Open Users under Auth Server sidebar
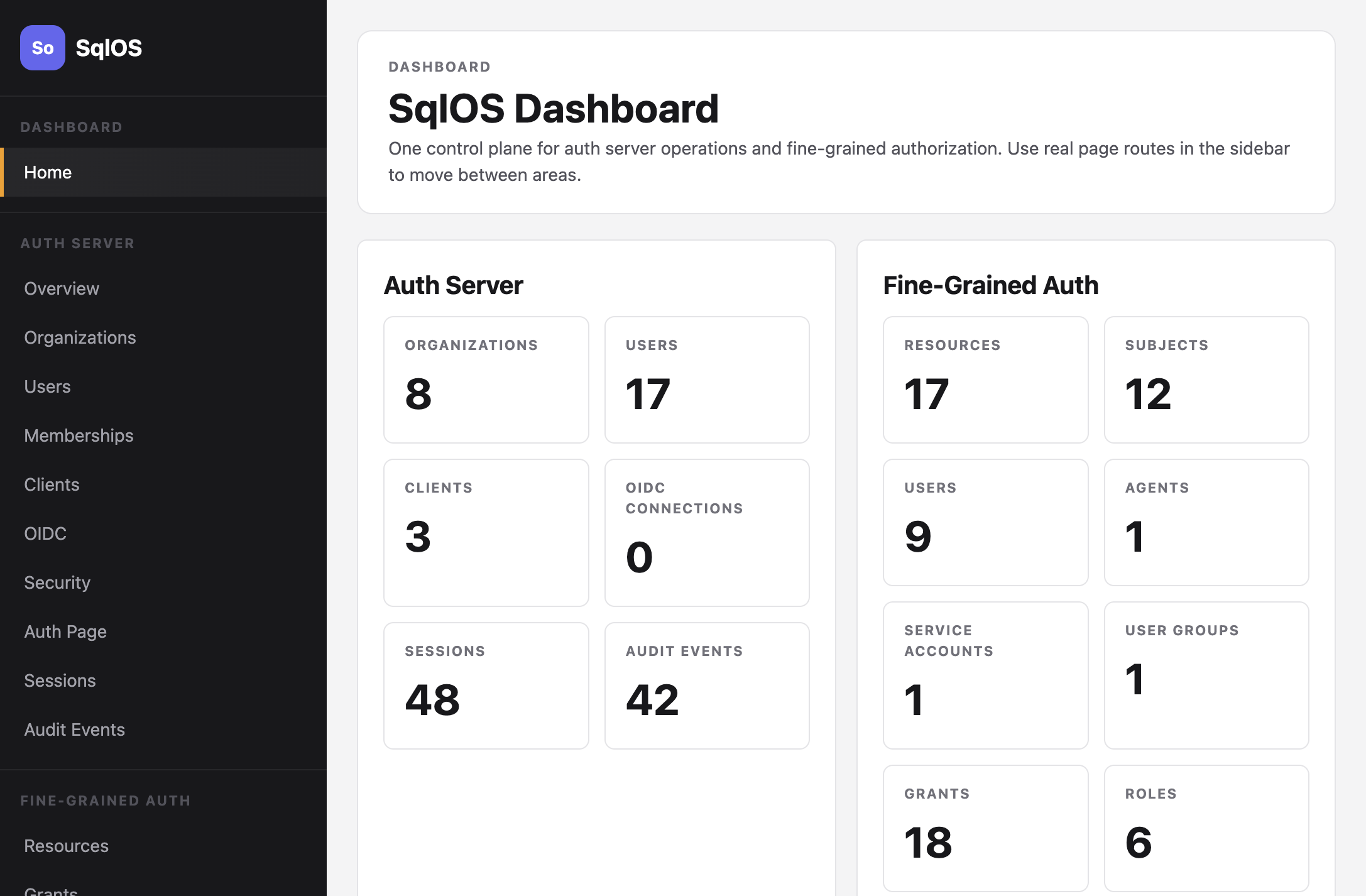The height and width of the screenshot is (896, 1366). pyautogui.click(x=47, y=386)
